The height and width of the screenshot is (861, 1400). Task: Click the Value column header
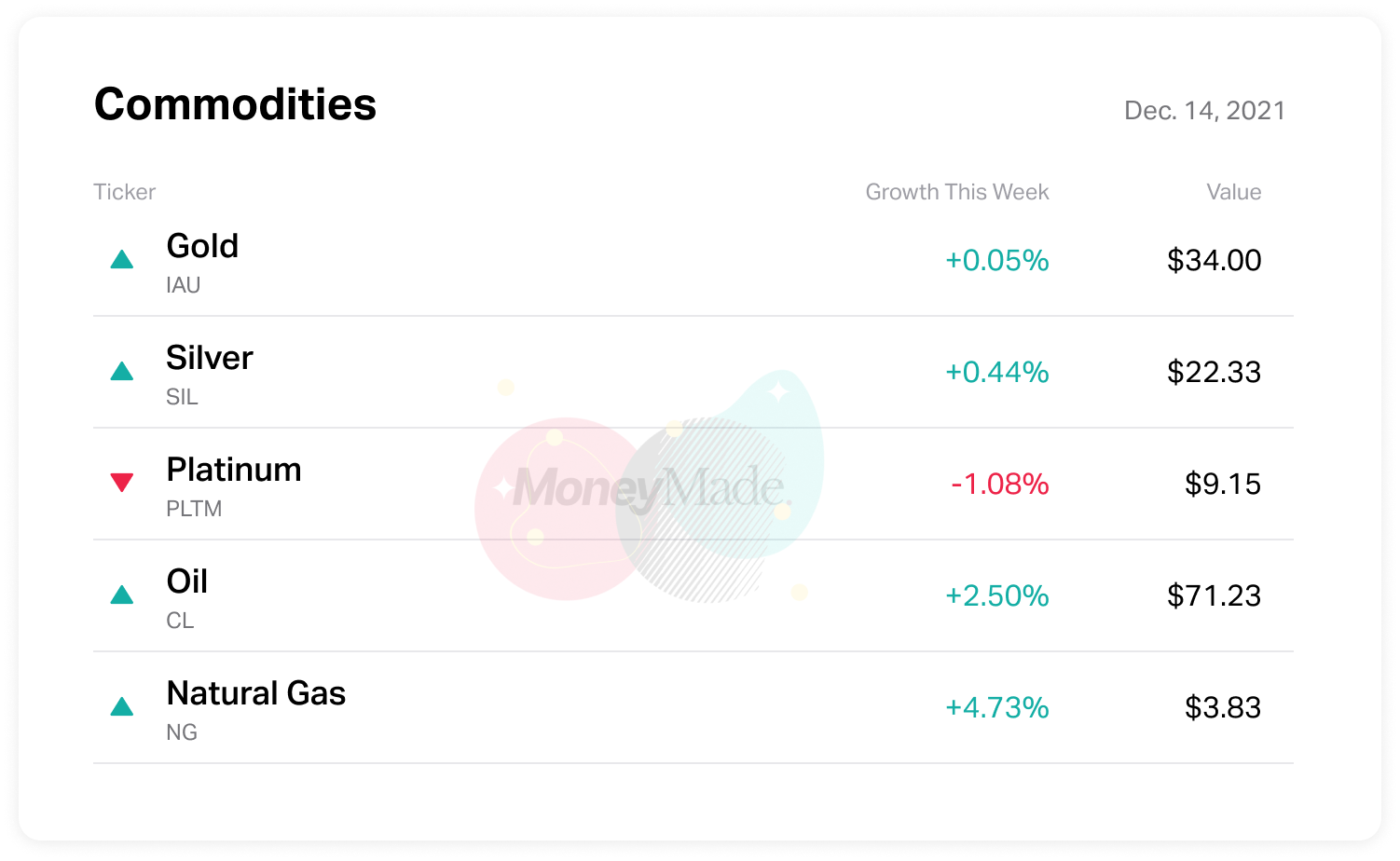[1234, 192]
